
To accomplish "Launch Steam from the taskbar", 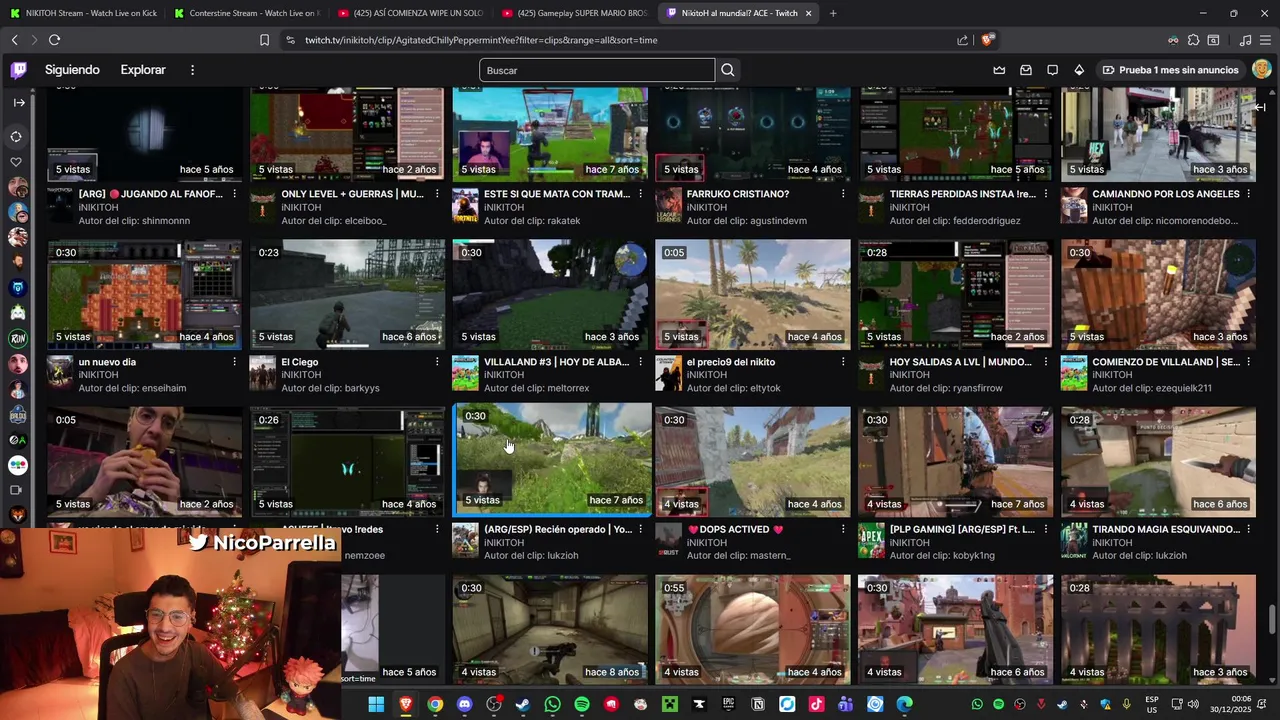I will 523,704.
